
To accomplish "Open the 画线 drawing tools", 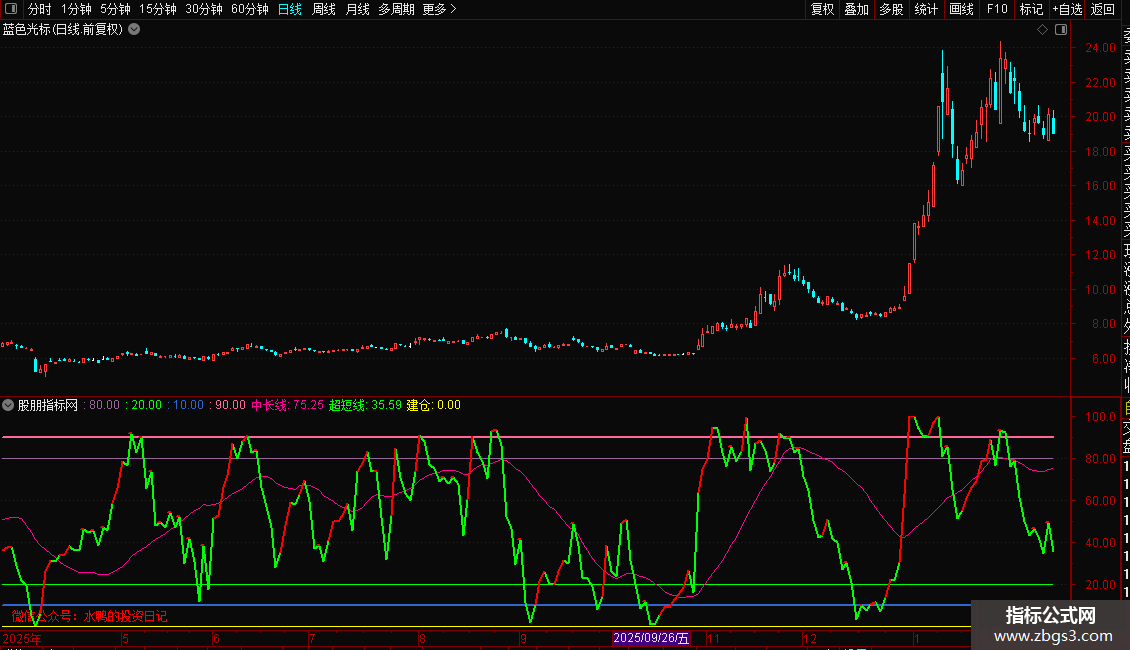I will tap(961, 9).
